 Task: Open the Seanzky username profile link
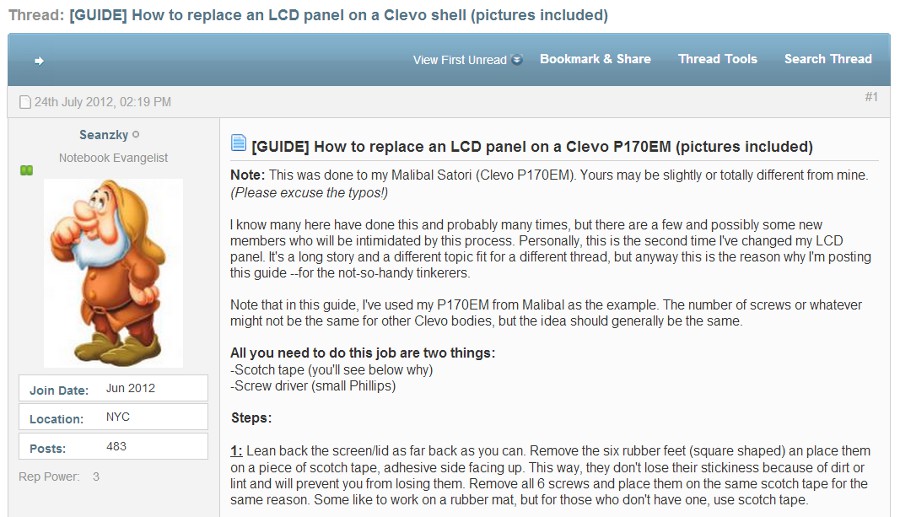pyautogui.click(x=104, y=135)
